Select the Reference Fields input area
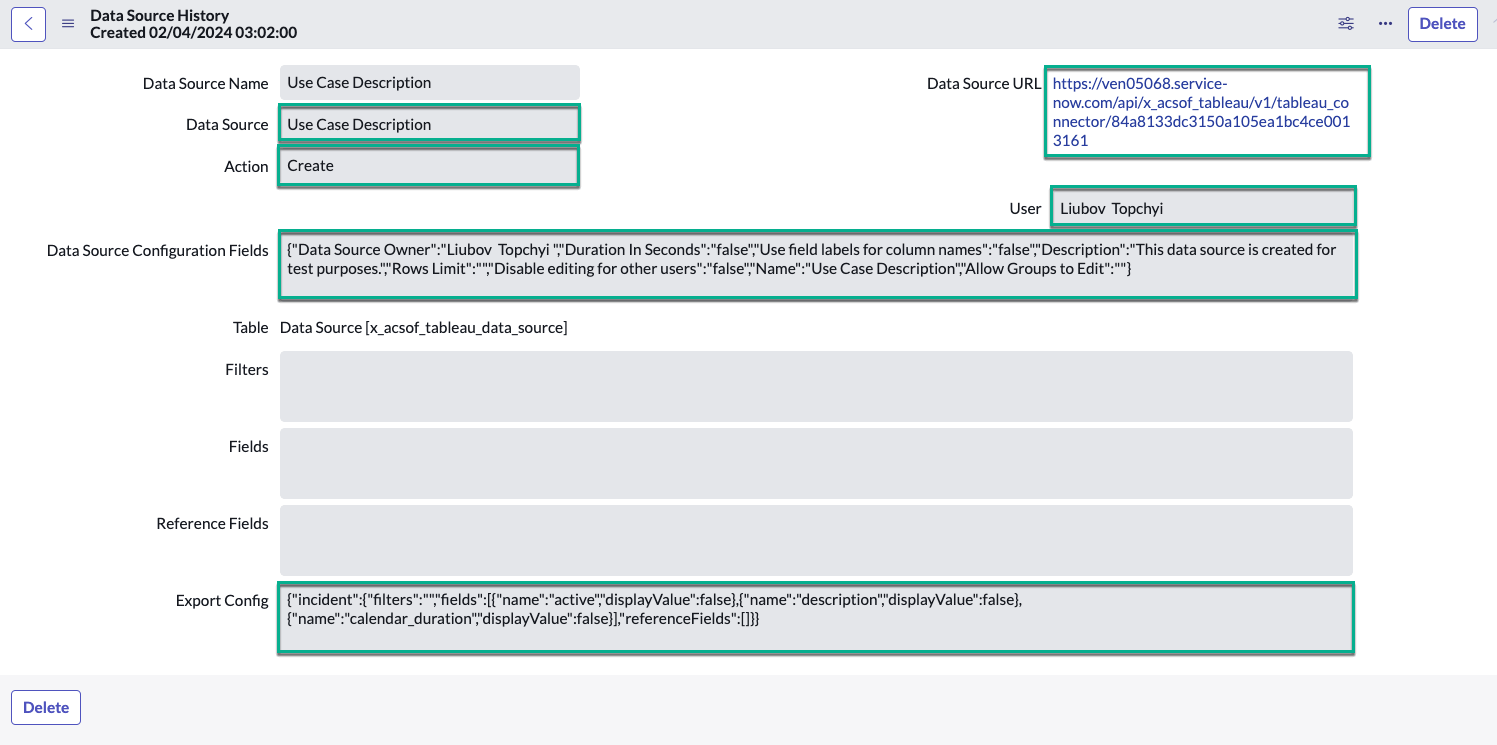The image size is (1497, 745). tap(816, 540)
